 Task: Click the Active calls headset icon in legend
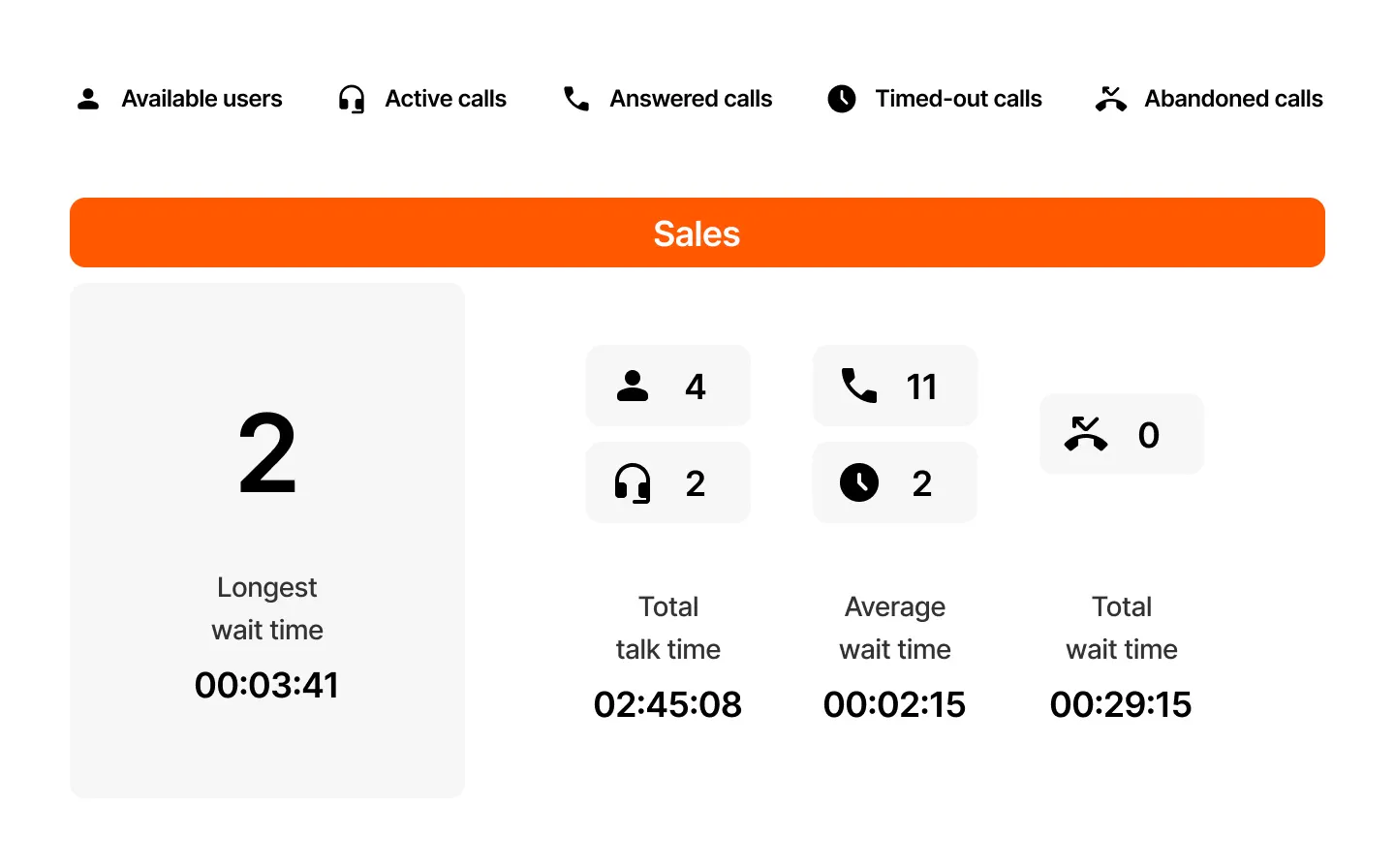click(x=352, y=99)
